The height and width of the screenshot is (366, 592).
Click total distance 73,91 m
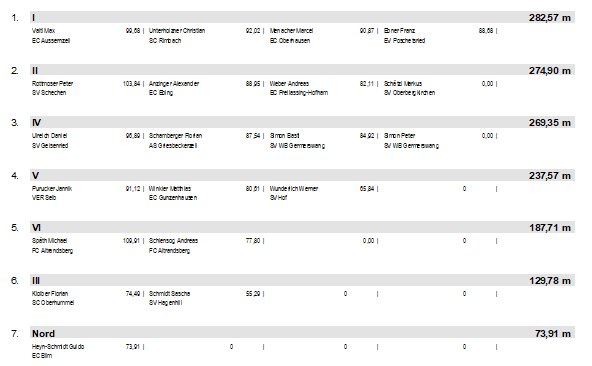[553, 334]
